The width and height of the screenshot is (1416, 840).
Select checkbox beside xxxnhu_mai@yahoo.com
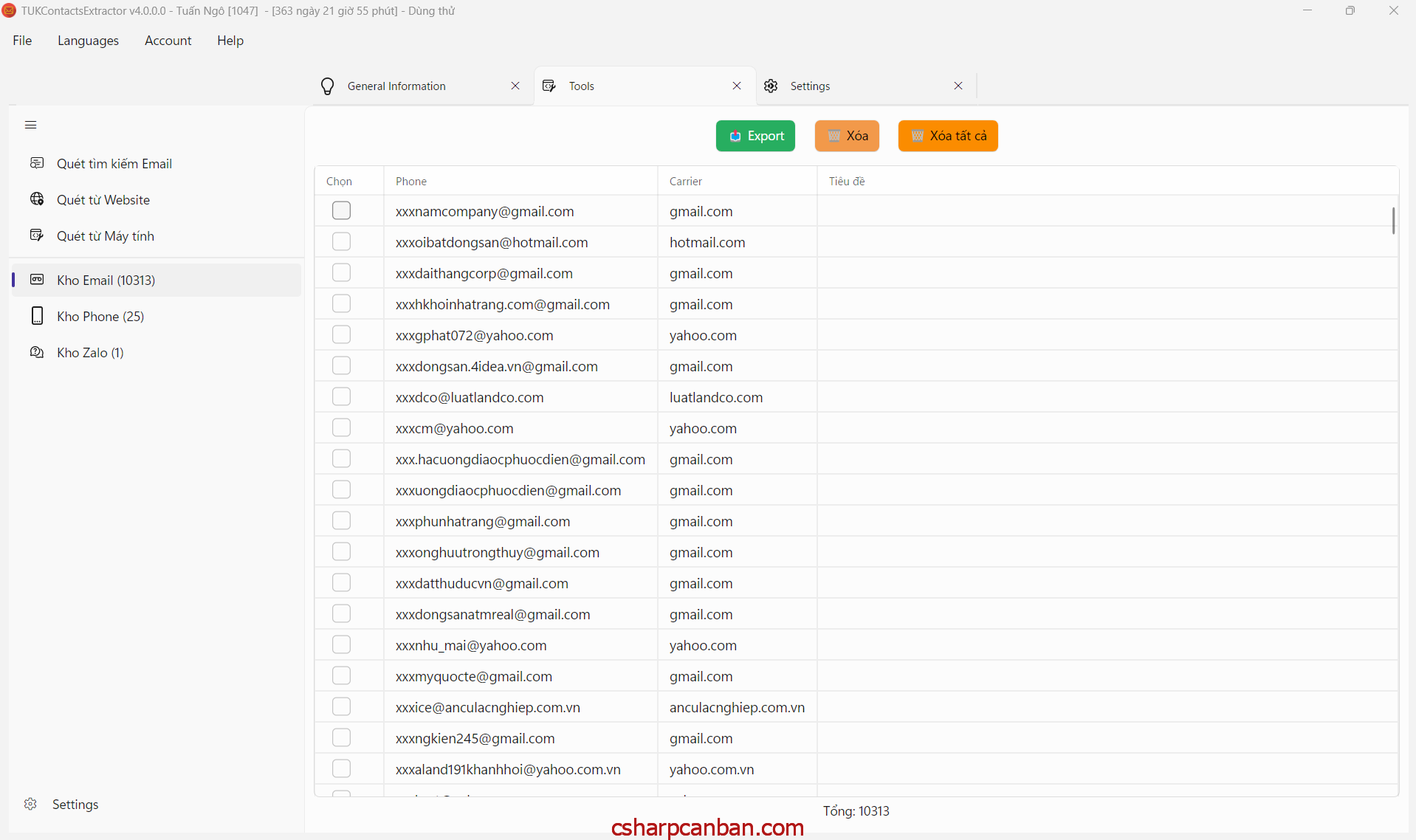coord(341,645)
